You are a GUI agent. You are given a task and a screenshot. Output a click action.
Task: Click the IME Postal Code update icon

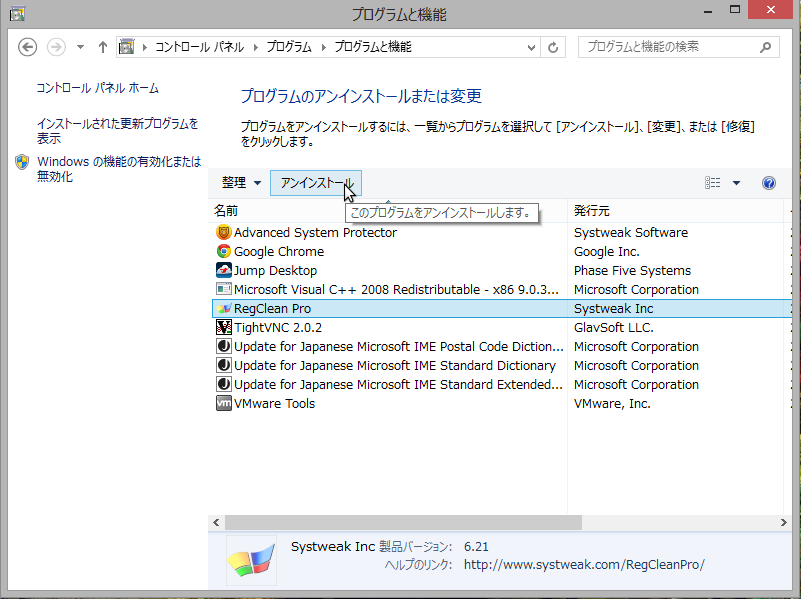[223, 346]
